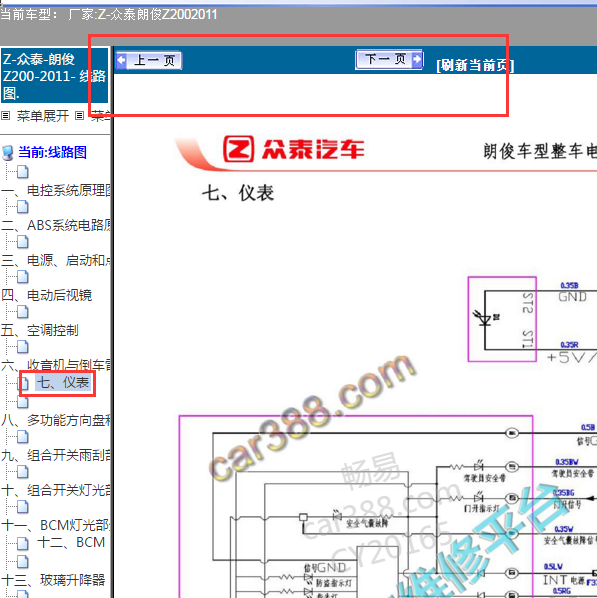597x598 pixels.
Task: Click page icon above 一、电控系统原理图
Action: tap(23, 172)
